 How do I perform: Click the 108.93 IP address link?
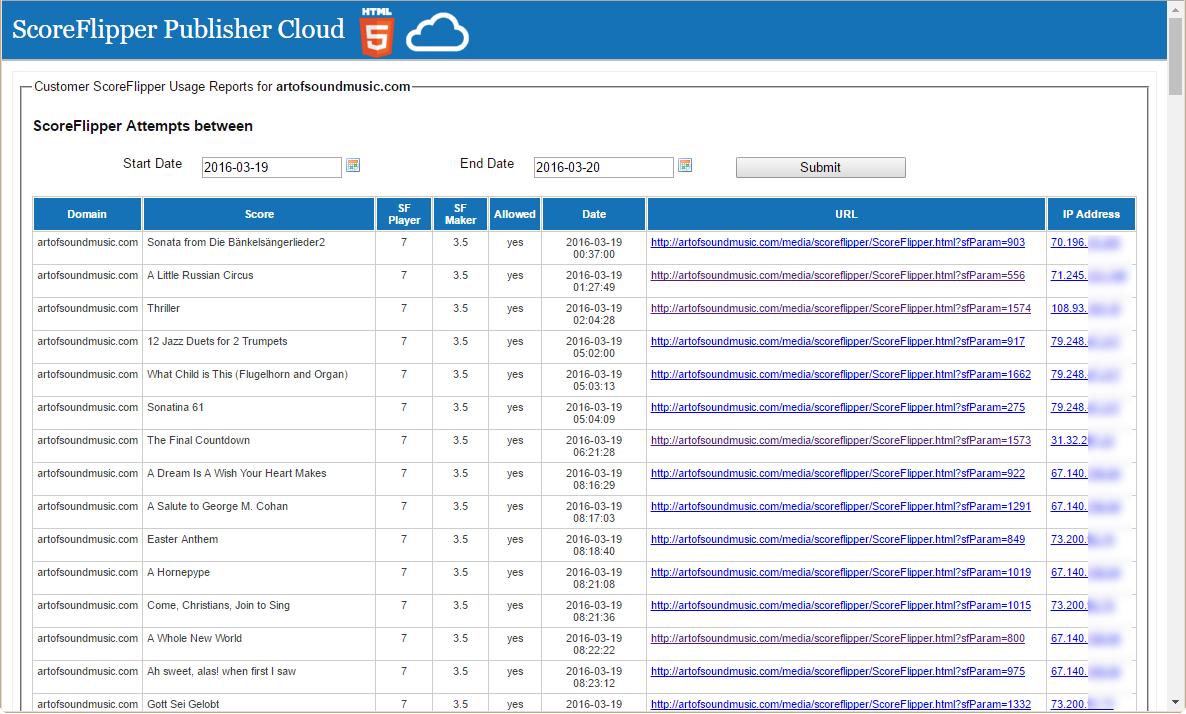[x=1085, y=309]
